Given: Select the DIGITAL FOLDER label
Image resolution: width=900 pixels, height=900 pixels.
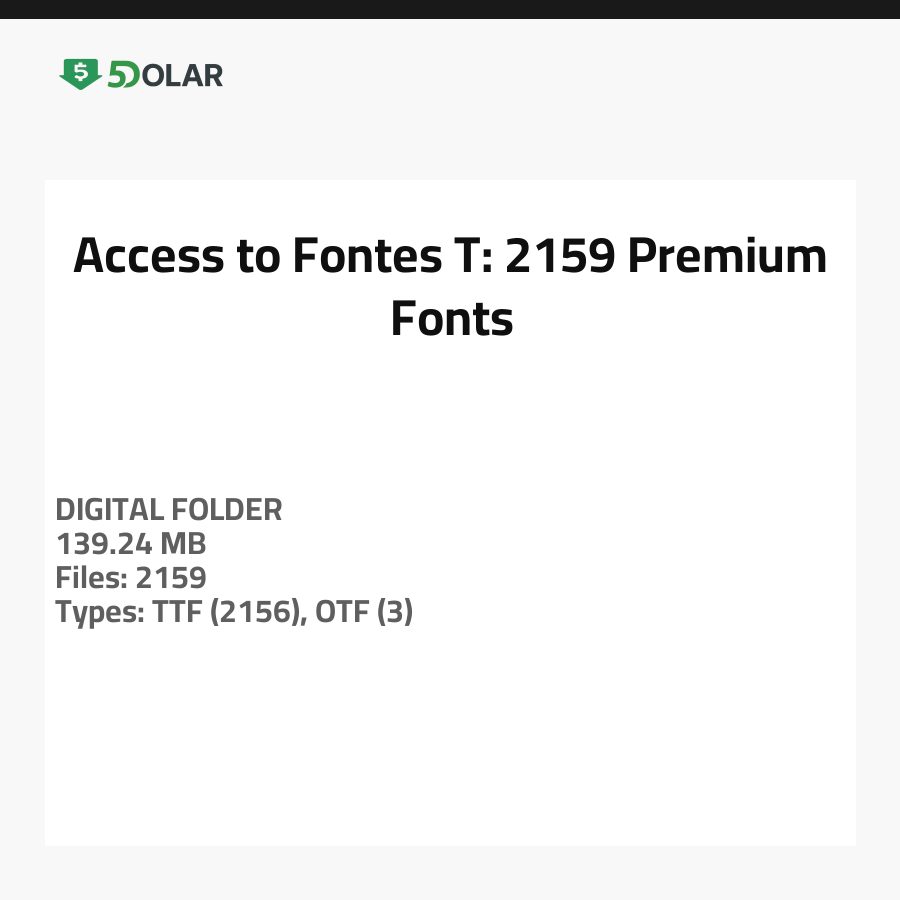Looking at the screenshot, I should tap(169, 510).
